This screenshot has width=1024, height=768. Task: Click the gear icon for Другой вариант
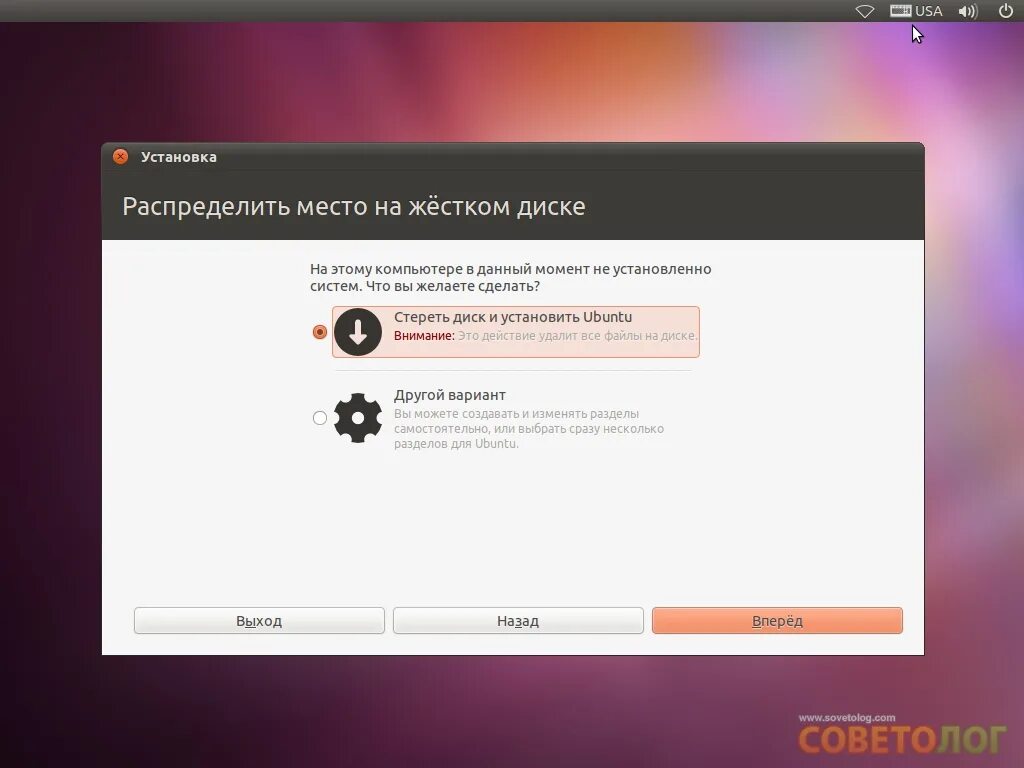click(x=358, y=418)
